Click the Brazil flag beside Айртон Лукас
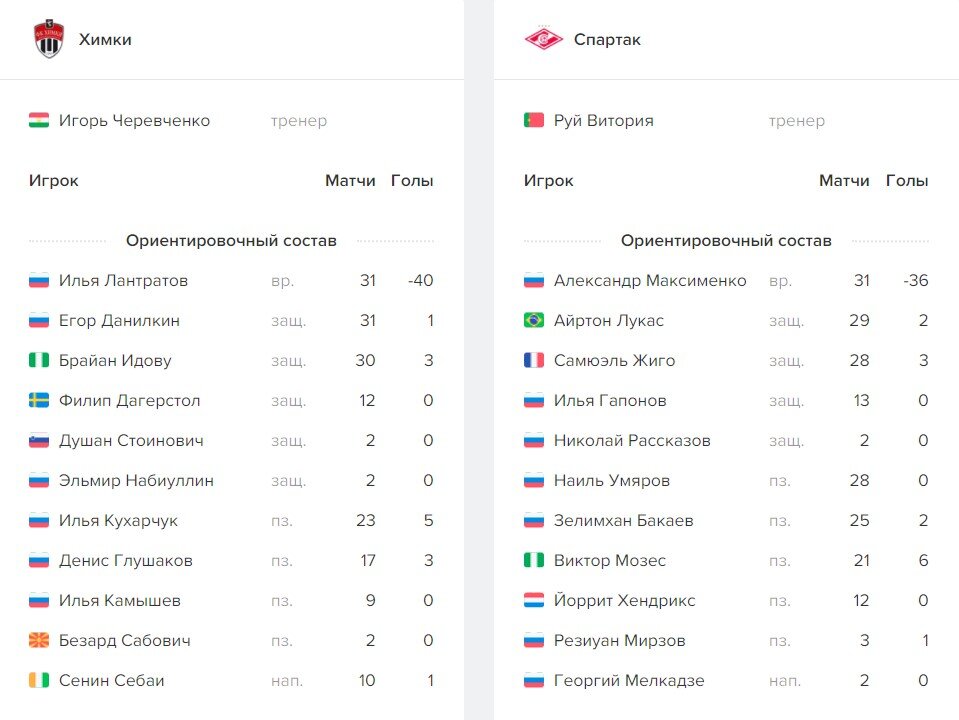The image size is (959, 720). pyautogui.click(x=533, y=320)
